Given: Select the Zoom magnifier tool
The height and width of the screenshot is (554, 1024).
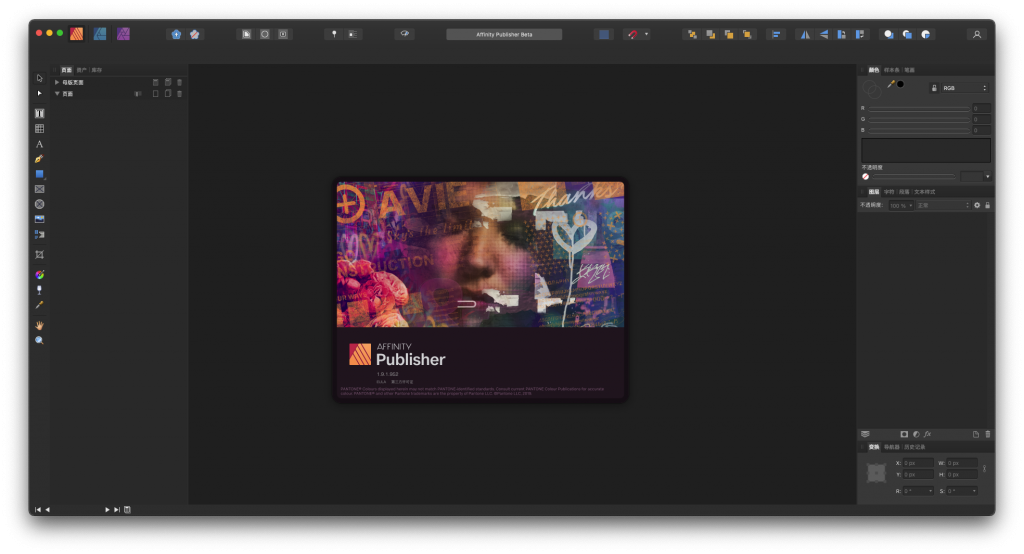Looking at the screenshot, I should (39, 340).
